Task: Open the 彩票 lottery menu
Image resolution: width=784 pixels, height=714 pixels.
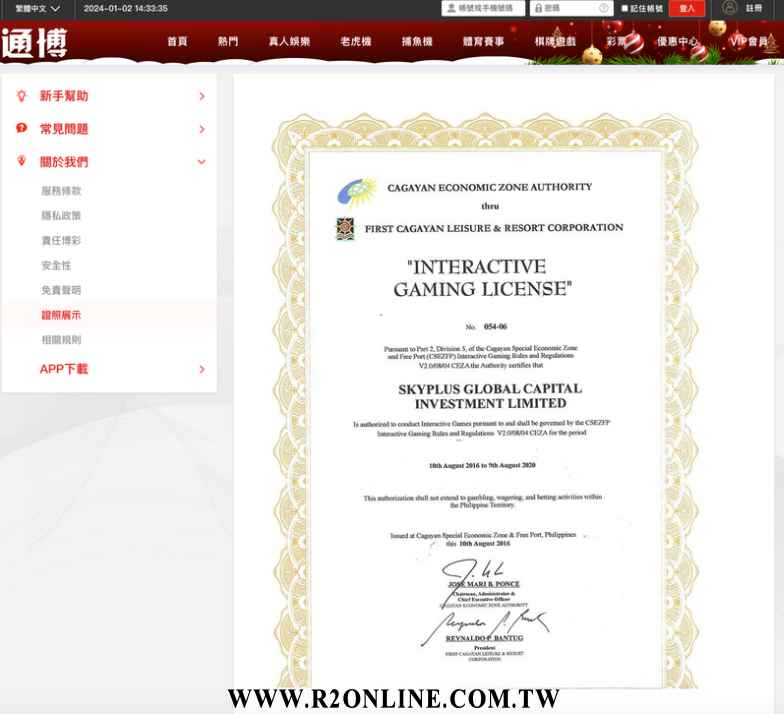Action: click(616, 42)
